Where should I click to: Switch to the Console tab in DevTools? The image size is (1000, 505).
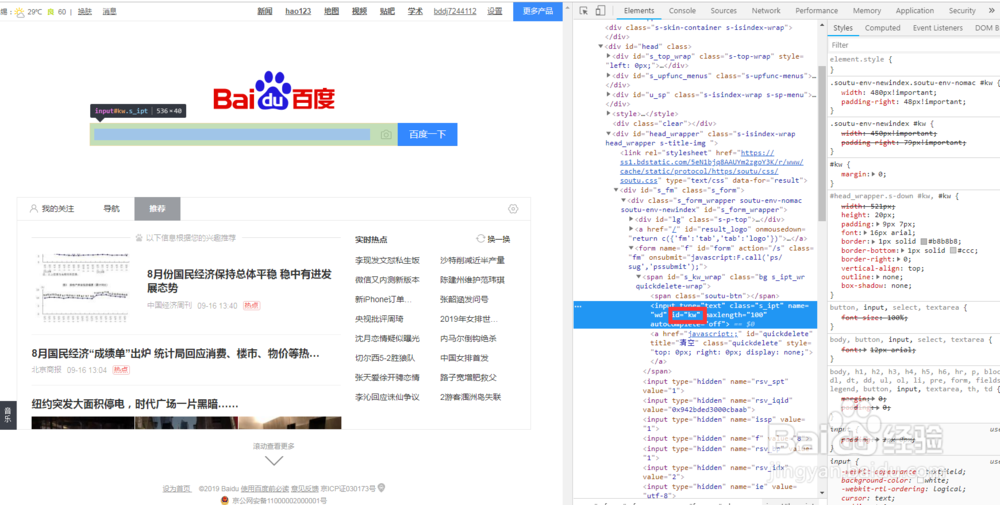[682, 11]
